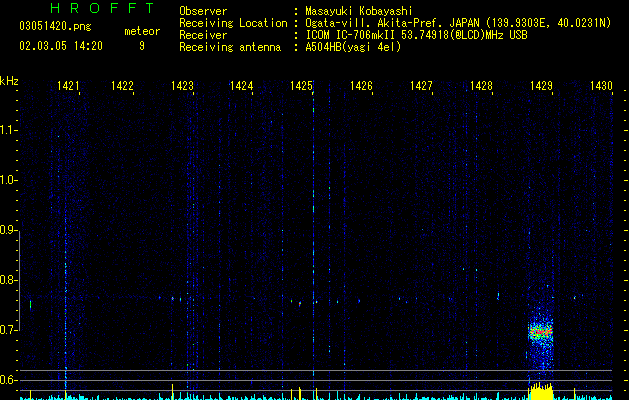Click the 0.6 kHz frequency label
Screen dimensions: 629x400
tap(8, 380)
